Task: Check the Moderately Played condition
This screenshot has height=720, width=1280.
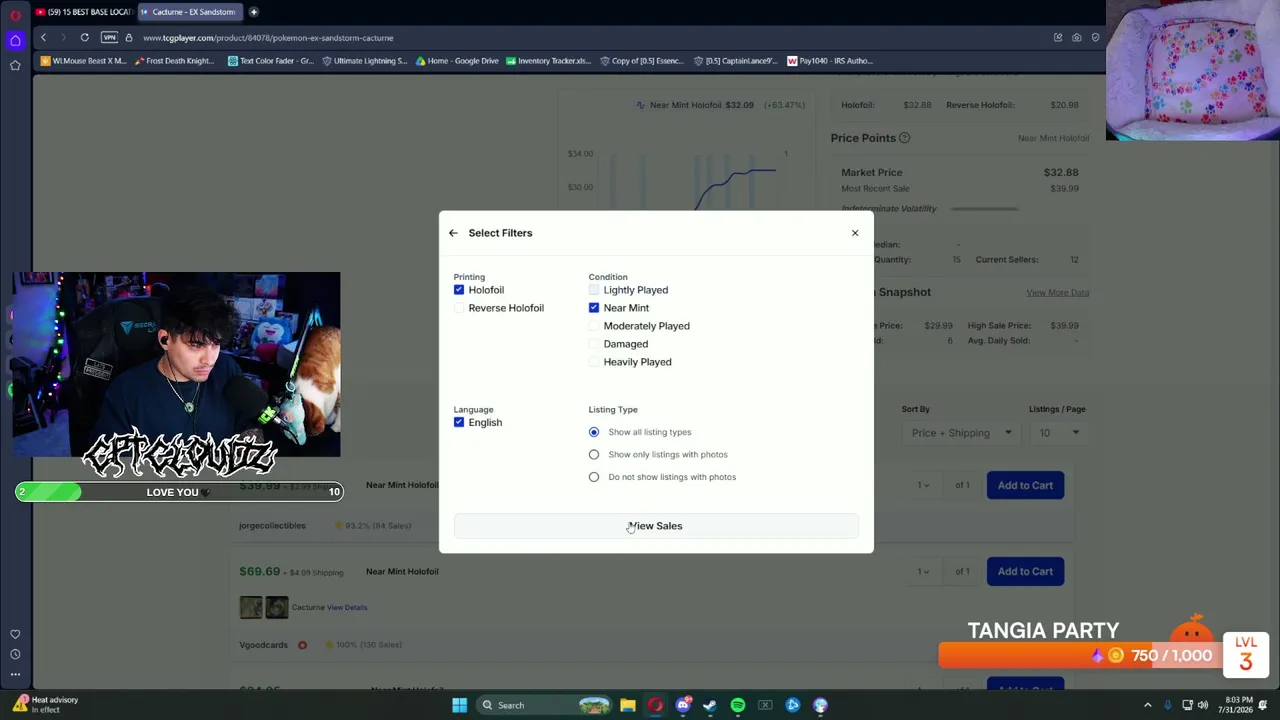Action: 594,326
